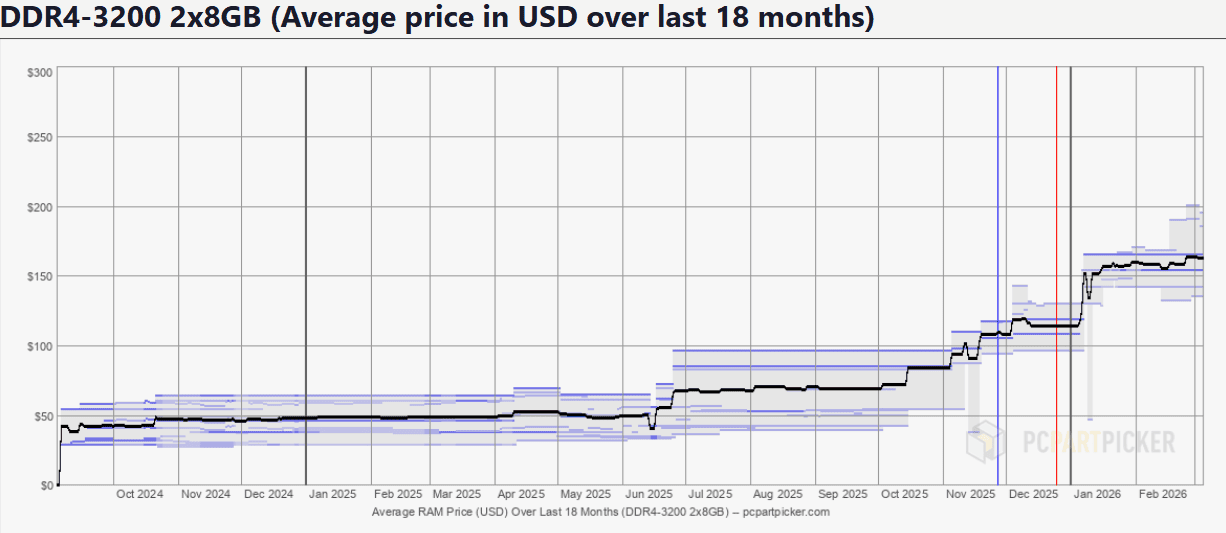Image resolution: width=1226 pixels, height=533 pixels.
Task: Click the PCPartPicker watermark logo icon
Action: (x=988, y=441)
